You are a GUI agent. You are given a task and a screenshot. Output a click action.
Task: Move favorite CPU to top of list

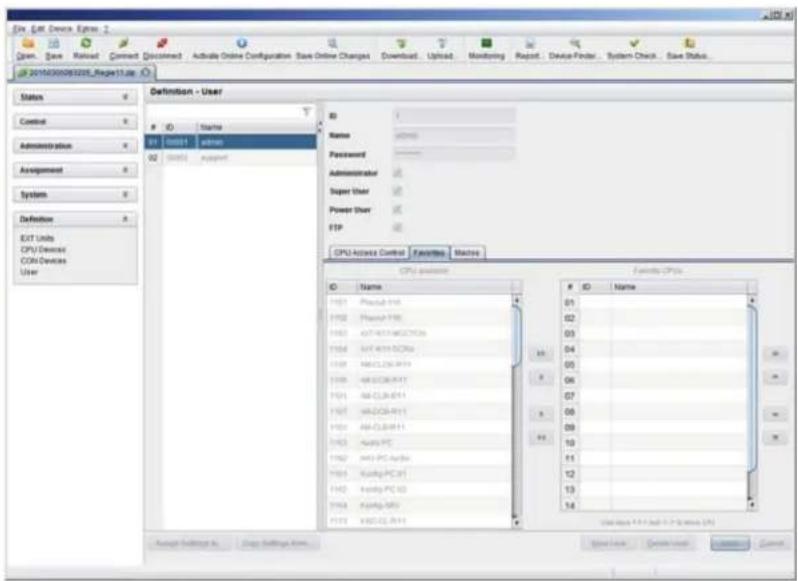[x=775, y=354]
